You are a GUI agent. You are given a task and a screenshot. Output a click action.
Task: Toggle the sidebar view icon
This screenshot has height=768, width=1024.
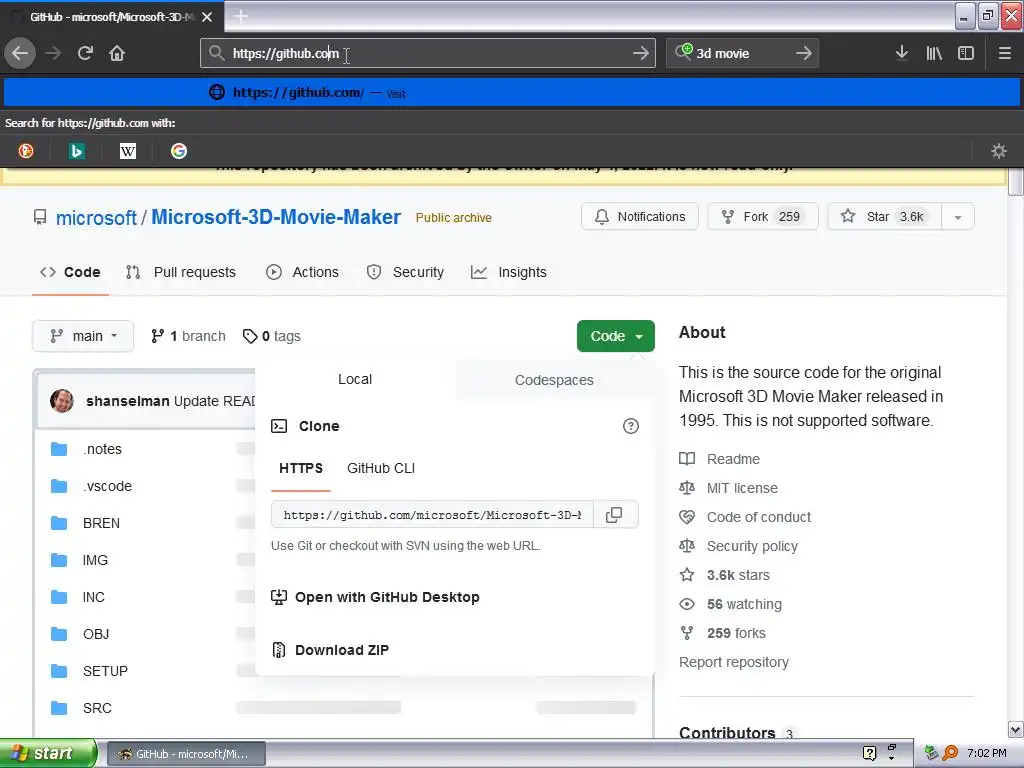pos(966,53)
